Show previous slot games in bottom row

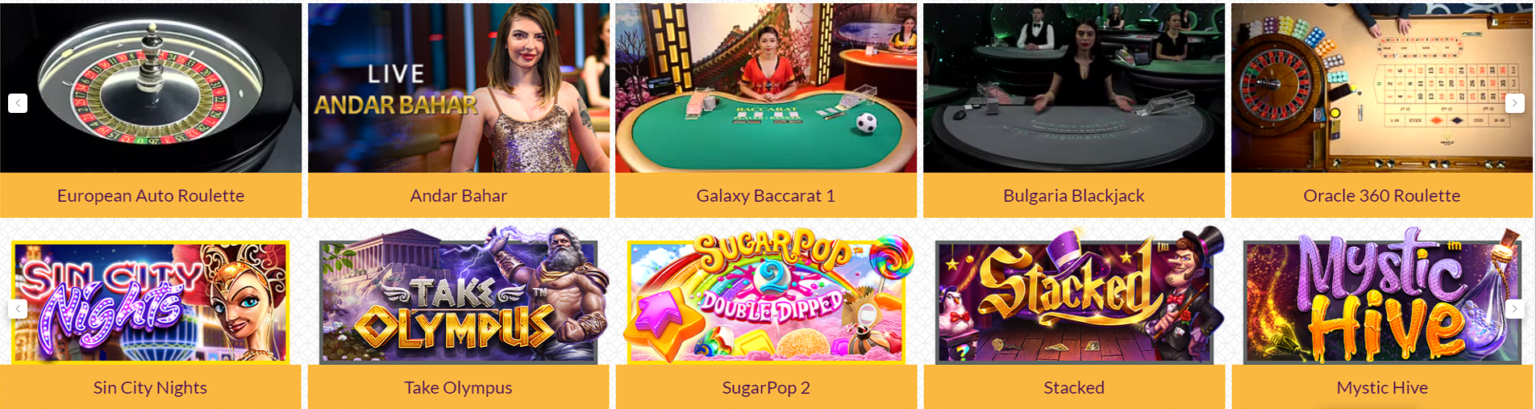(x=17, y=309)
